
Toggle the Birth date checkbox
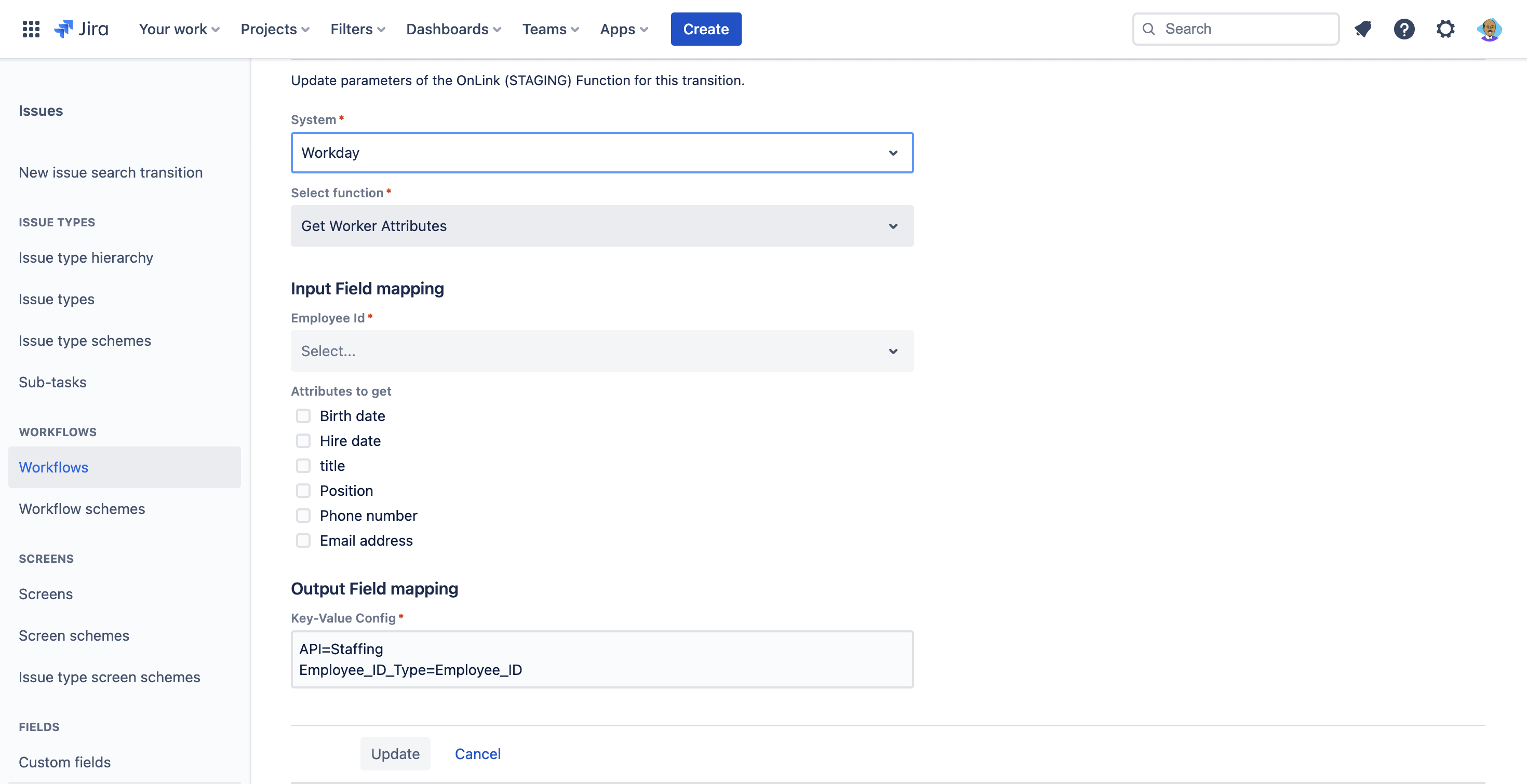pyautogui.click(x=303, y=415)
